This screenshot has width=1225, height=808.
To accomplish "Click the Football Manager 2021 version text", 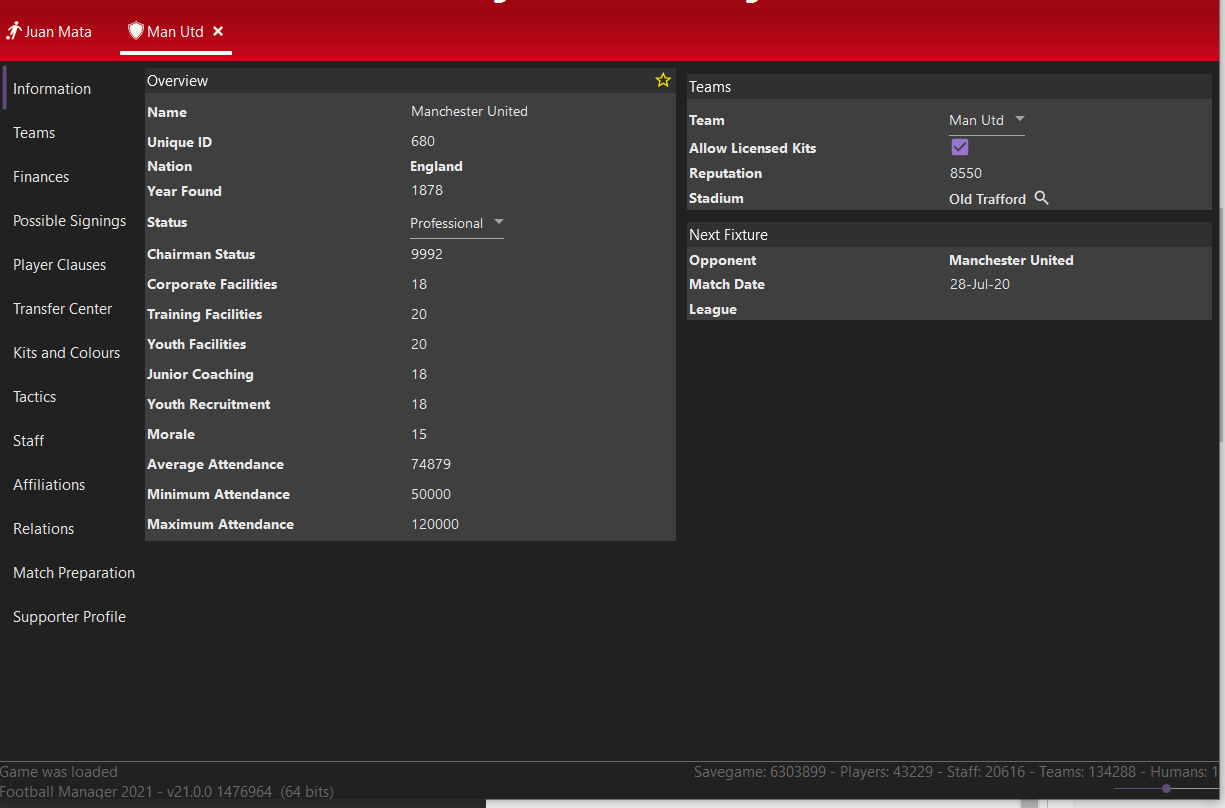I will 167,792.
